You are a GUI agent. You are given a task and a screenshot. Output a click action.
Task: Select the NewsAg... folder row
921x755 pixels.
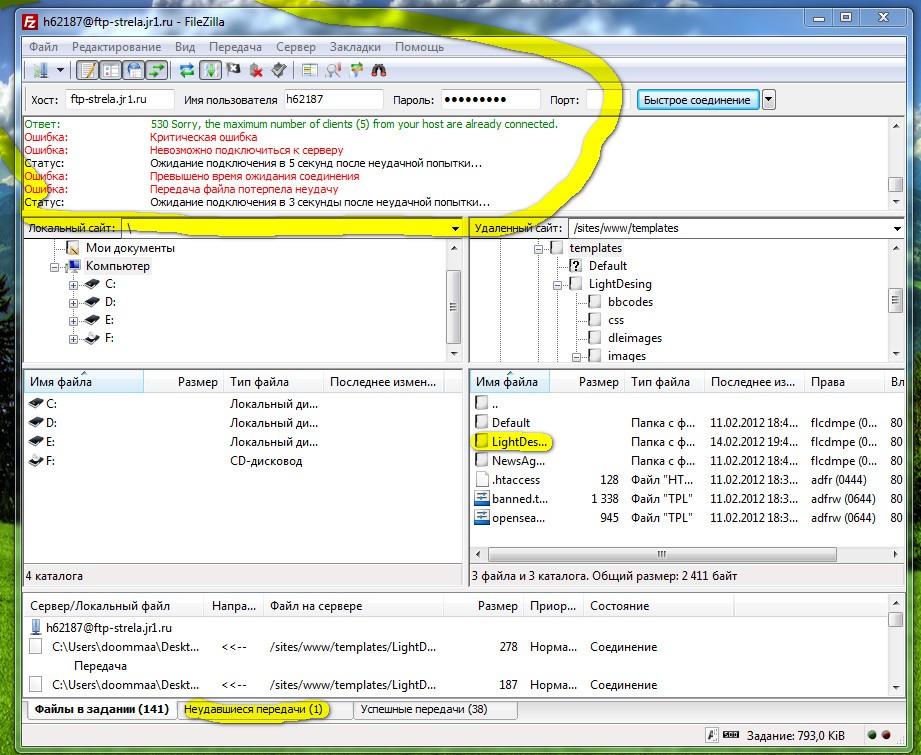coord(687,461)
